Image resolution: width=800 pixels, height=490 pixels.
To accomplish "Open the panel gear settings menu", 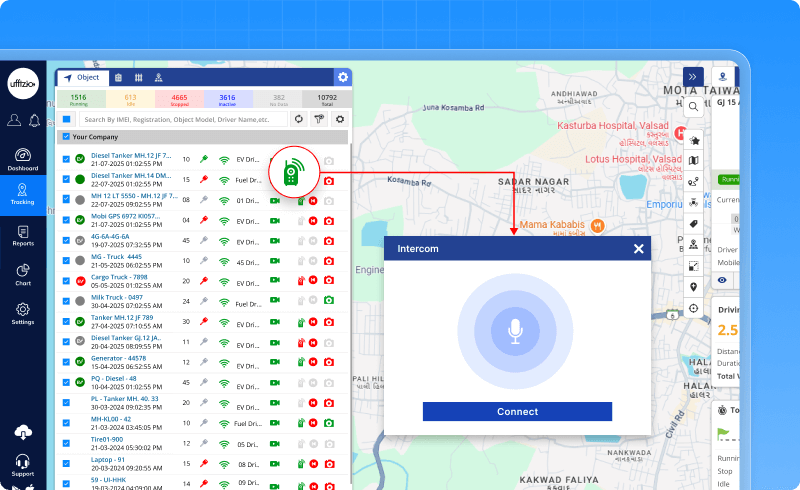I will tap(343, 77).
